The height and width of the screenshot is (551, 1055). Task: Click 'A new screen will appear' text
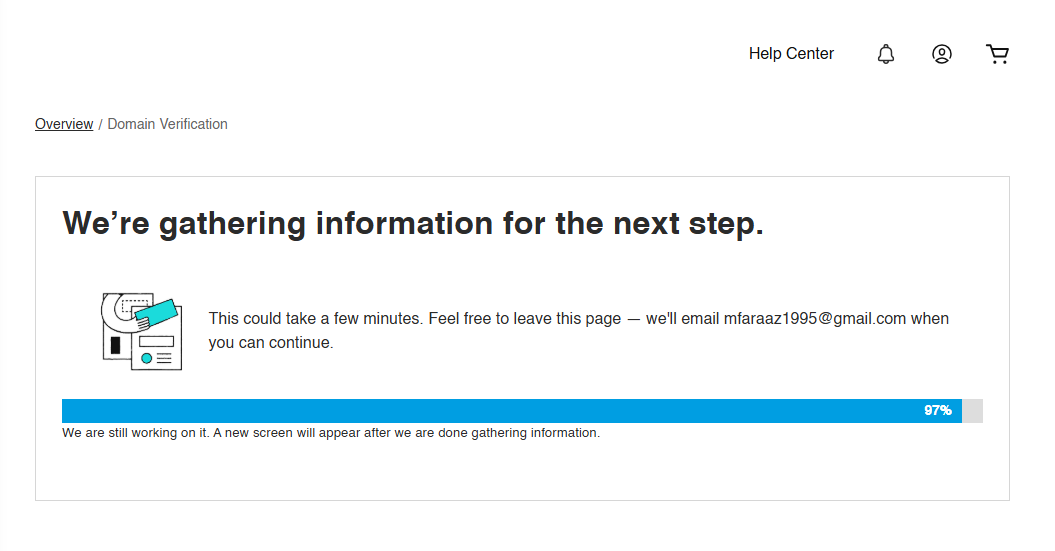(x=287, y=433)
